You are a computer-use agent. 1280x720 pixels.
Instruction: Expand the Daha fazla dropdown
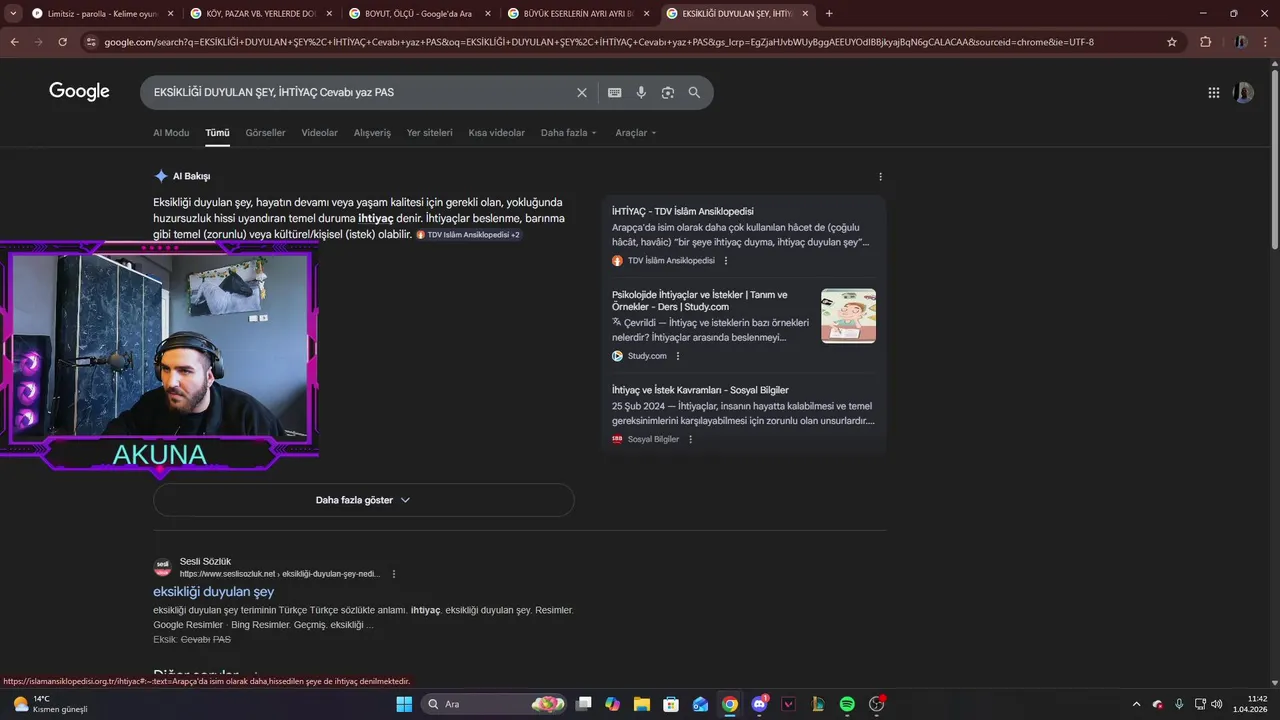tap(569, 133)
